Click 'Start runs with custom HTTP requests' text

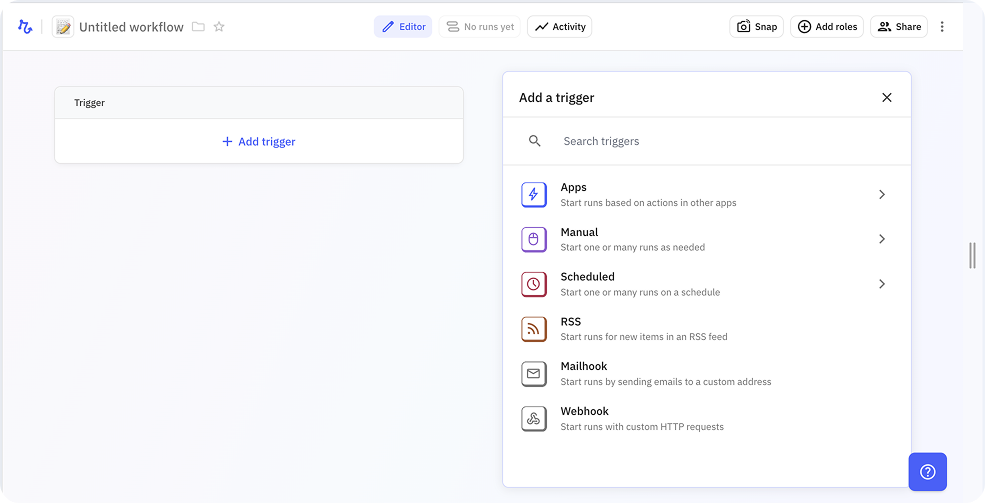(642, 427)
